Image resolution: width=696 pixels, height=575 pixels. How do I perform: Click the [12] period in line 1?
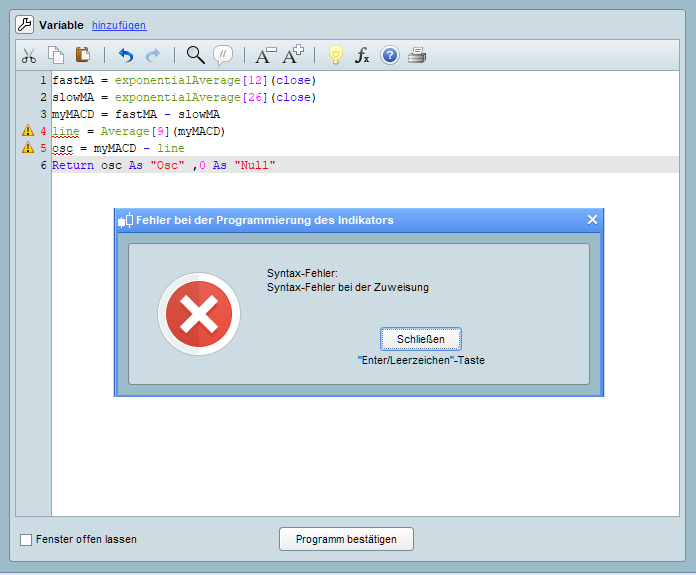(255, 80)
